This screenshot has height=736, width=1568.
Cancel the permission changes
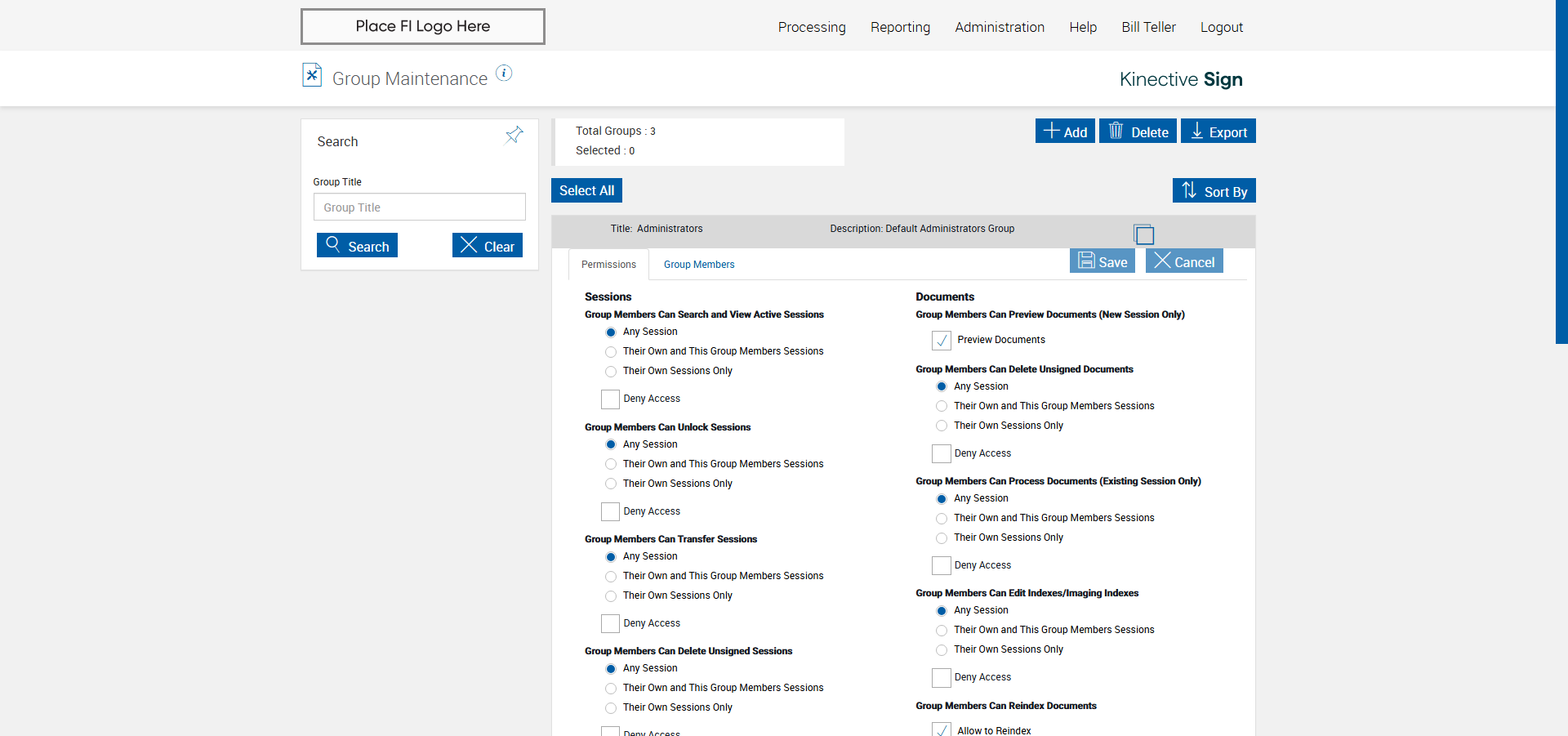coord(1184,261)
